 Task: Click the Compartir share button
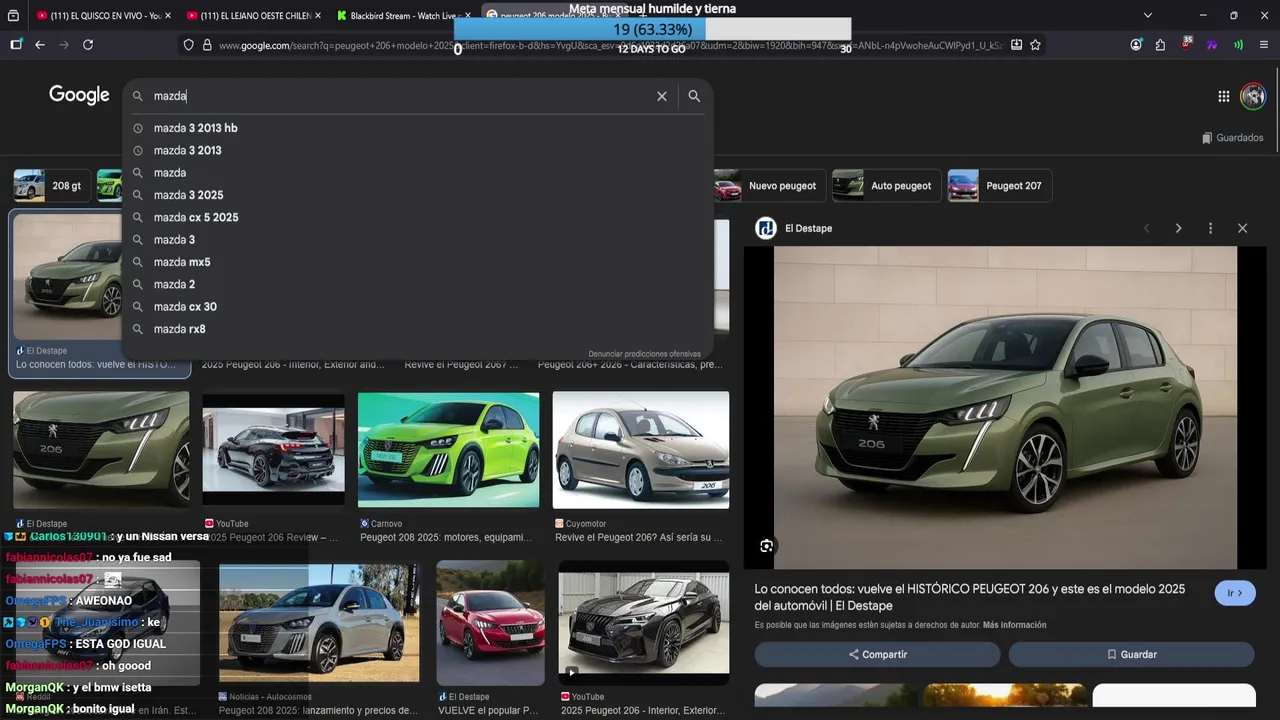pyautogui.click(x=877, y=654)
